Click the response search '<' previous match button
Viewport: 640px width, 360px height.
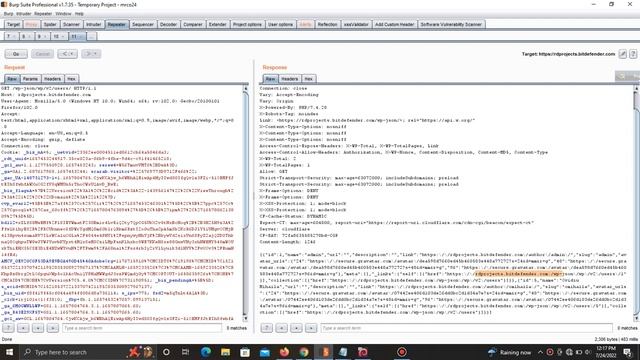point(282,328)
